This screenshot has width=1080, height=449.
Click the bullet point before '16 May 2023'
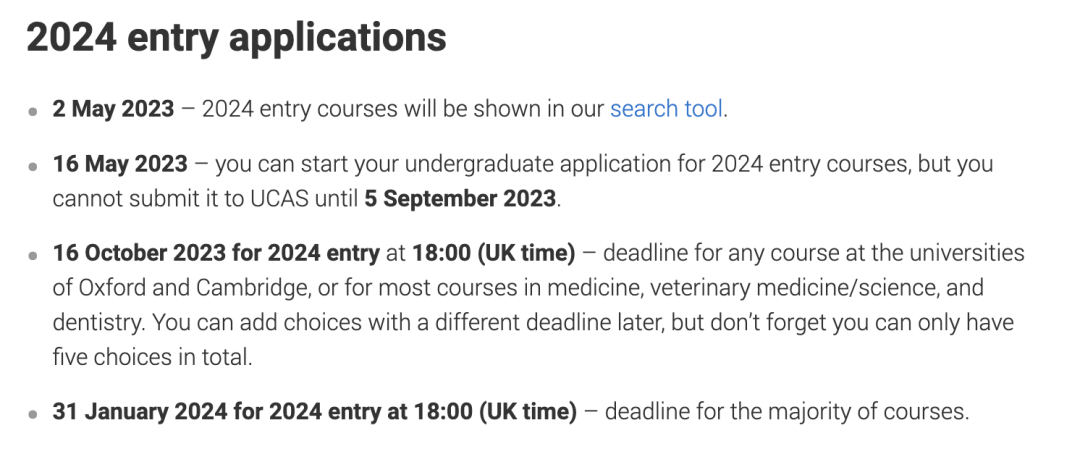tap(34, 166)
